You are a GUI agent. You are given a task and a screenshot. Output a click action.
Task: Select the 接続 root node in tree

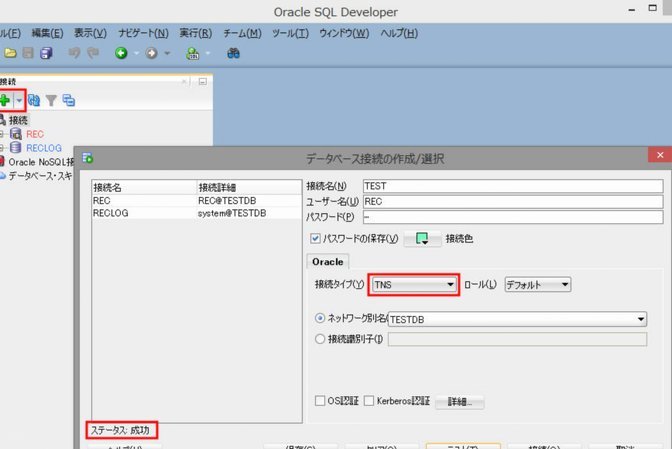(18, 120)
